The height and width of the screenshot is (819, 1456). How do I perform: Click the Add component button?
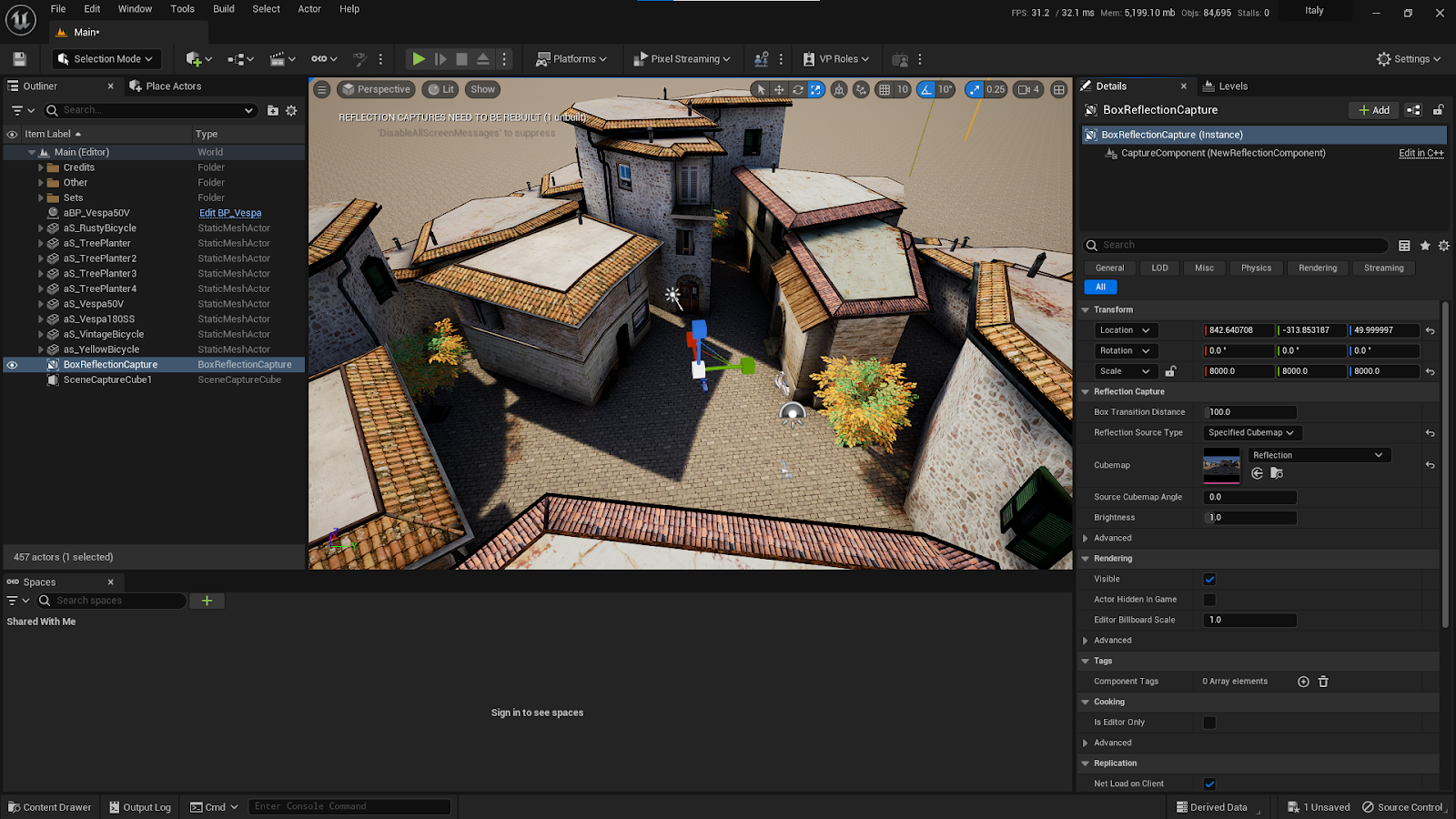(1373, 110)
